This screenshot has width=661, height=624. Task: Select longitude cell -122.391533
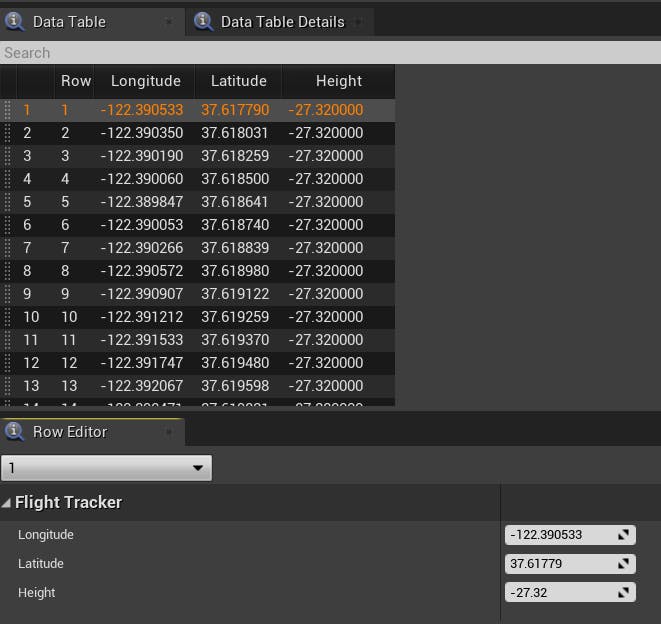tap(142, 340)
